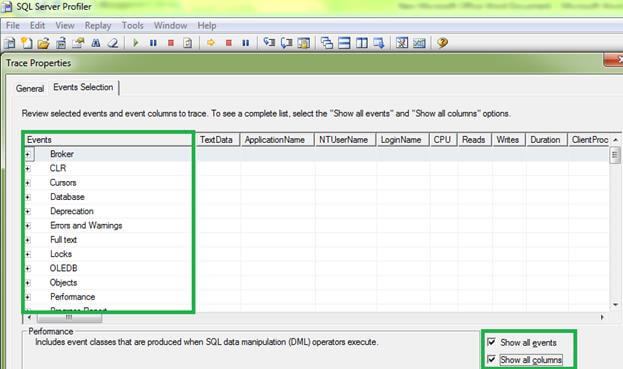
Task: Stop the trace next to its pause icon
Action: [171, 43]
